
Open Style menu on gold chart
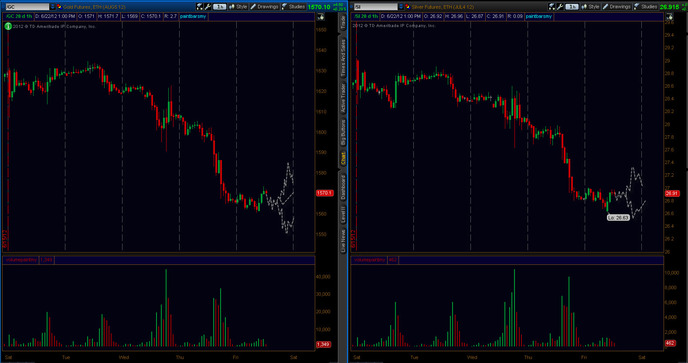[238, 7]
